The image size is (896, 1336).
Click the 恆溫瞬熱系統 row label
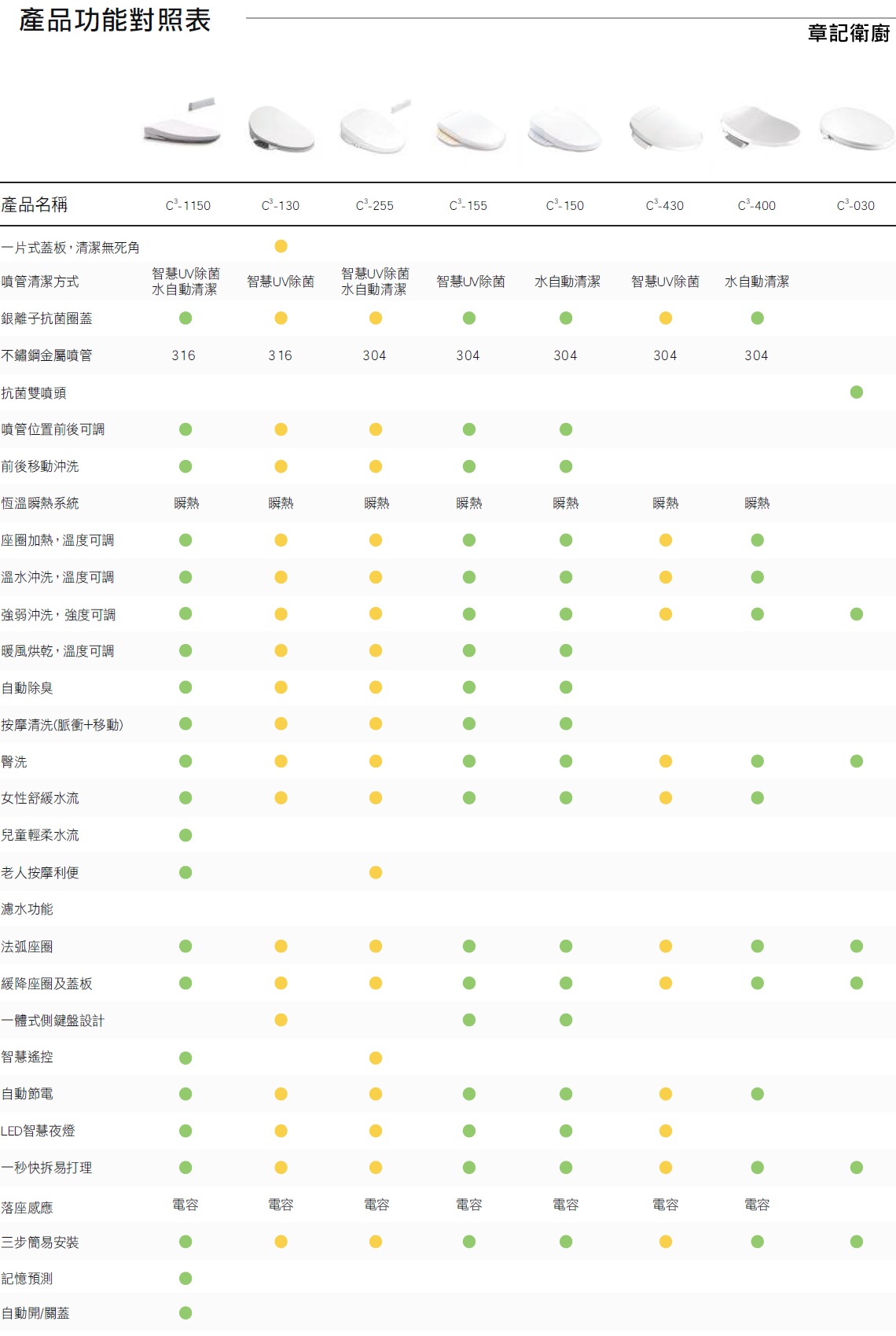pyautogui.click(x=40, y=503)
